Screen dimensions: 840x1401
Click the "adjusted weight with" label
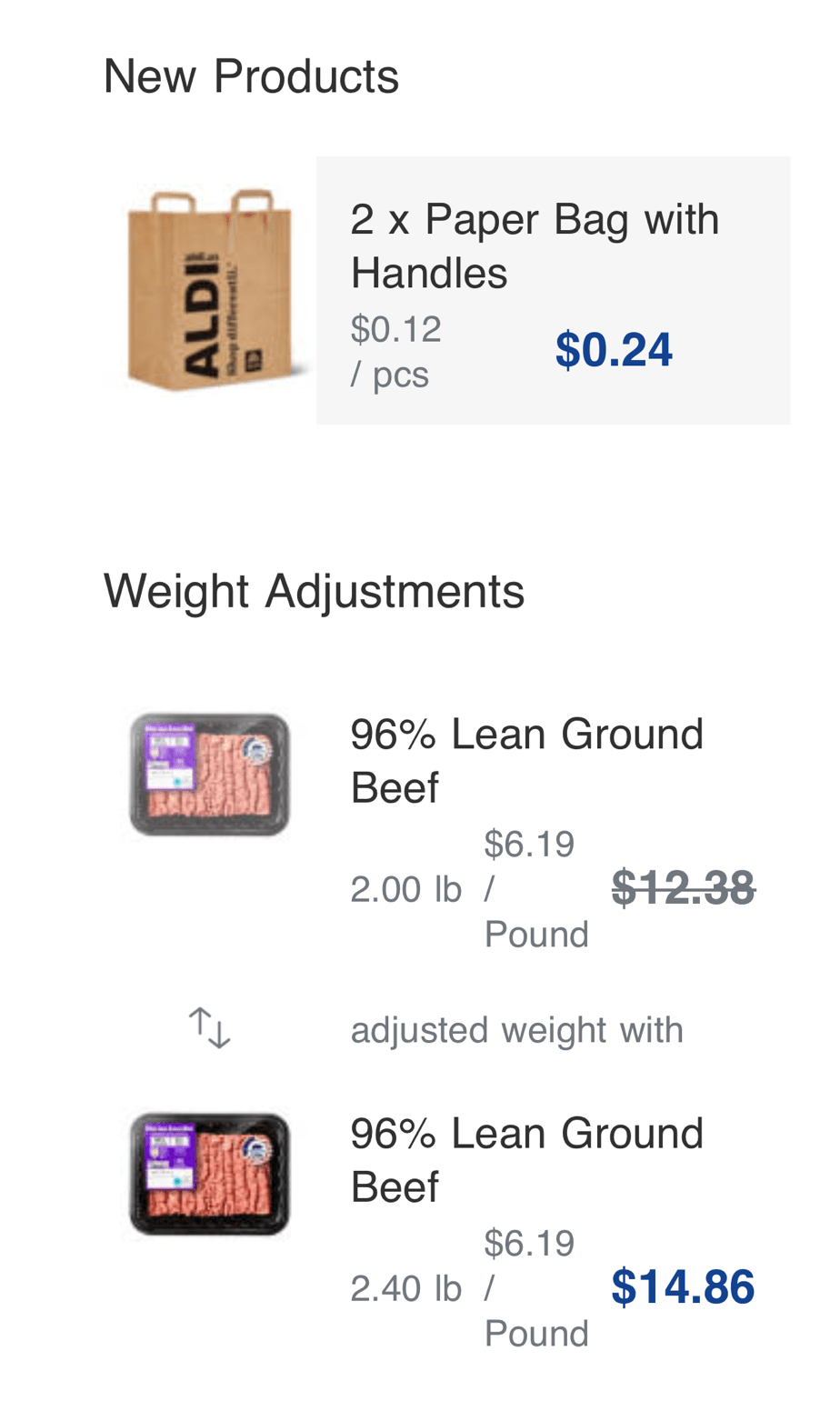pos(516,1030)
